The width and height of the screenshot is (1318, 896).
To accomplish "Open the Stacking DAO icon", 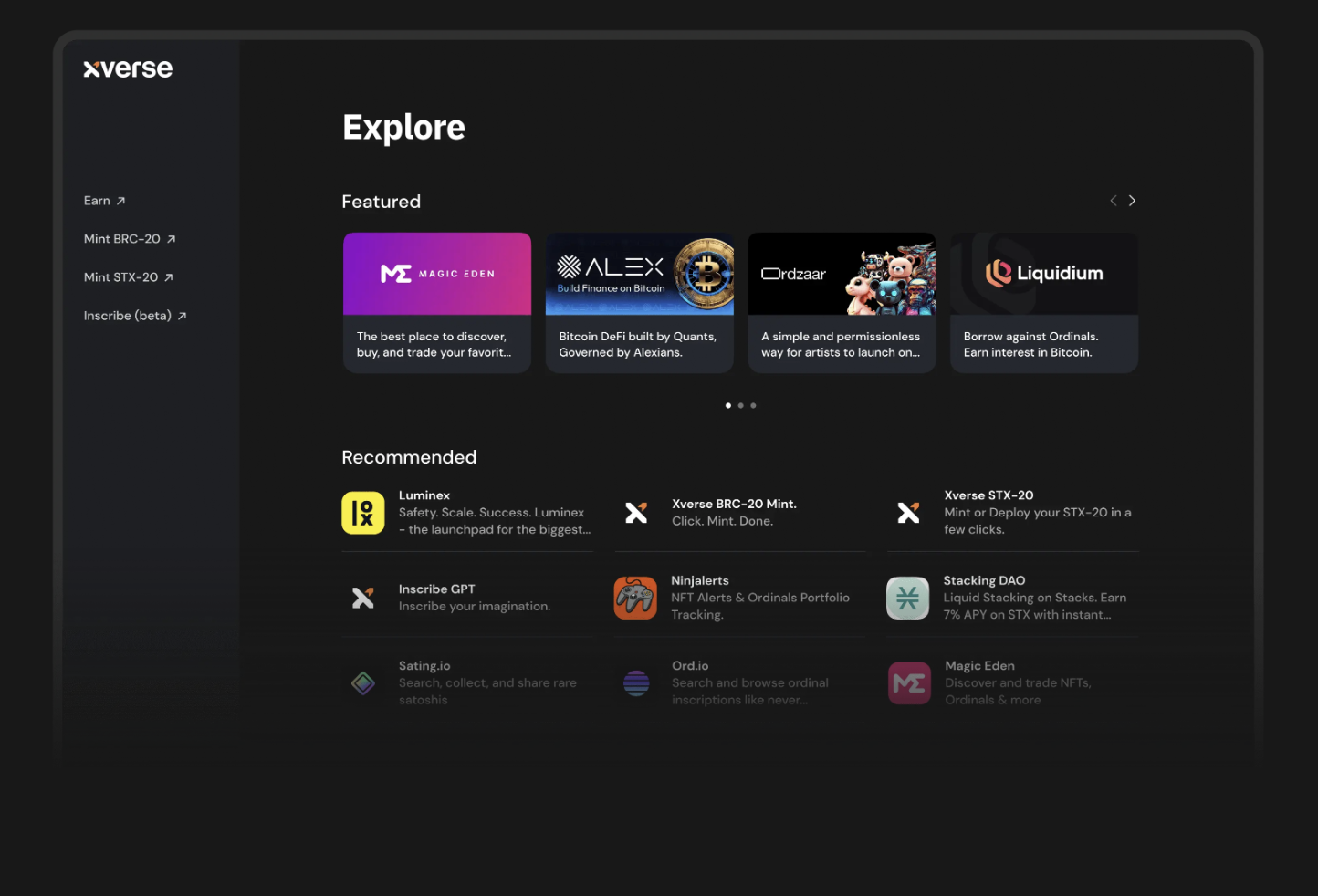I will click(x=907, y=598).
